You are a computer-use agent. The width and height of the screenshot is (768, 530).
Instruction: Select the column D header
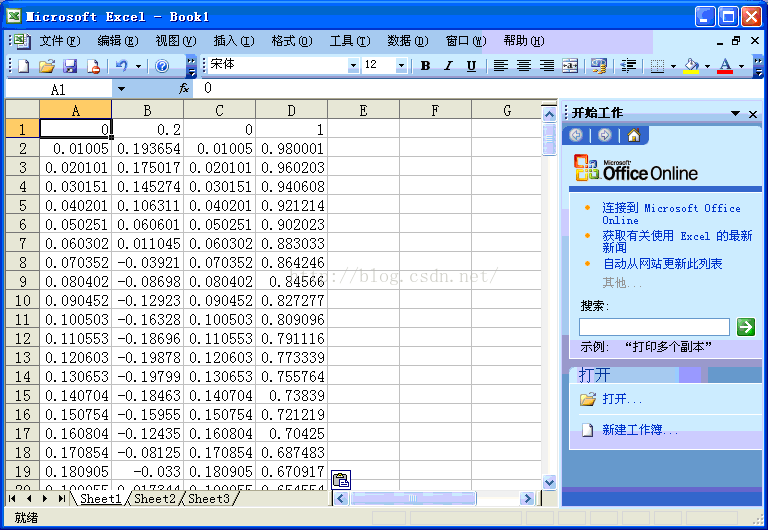click(291, 111)
